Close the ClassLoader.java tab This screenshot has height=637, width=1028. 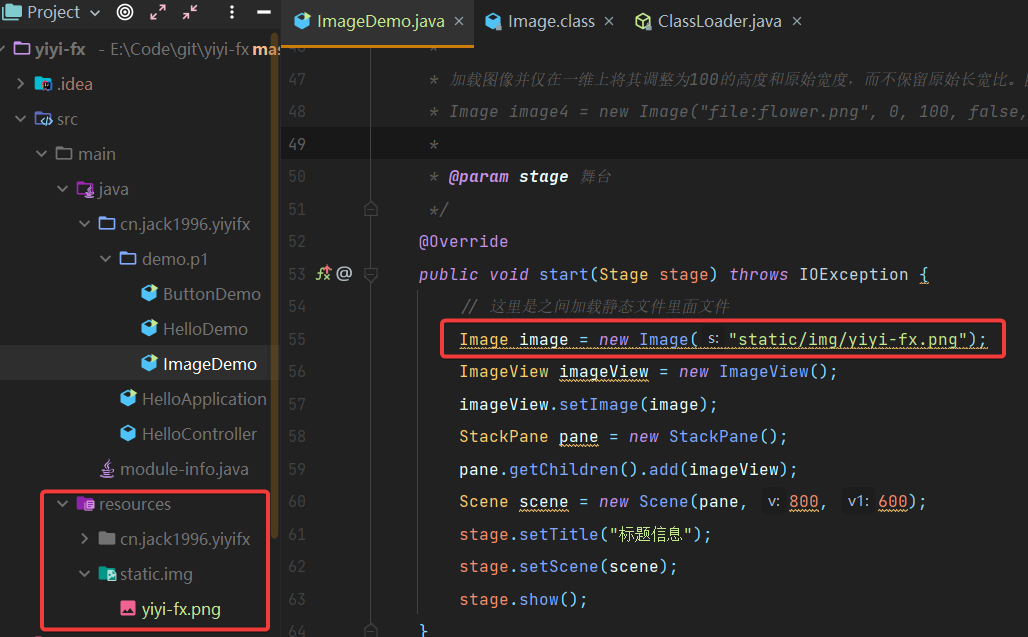[x=797, y=22]
